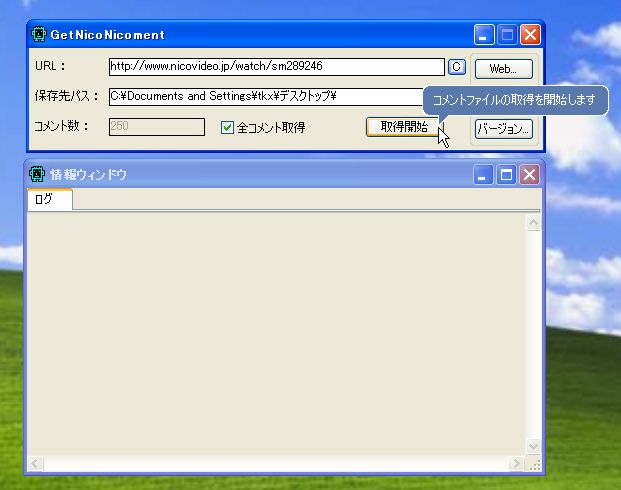Uncheck the 全コメント取得 checkbox
The image size is (621, 490).
coord(227,128)
